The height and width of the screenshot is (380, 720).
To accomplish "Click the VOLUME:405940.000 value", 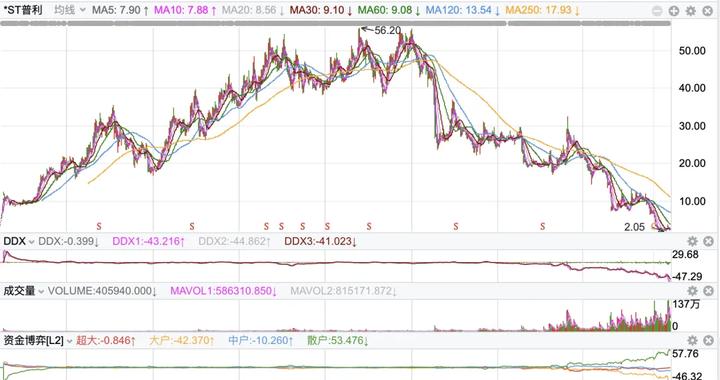I will tap(102, 291).
